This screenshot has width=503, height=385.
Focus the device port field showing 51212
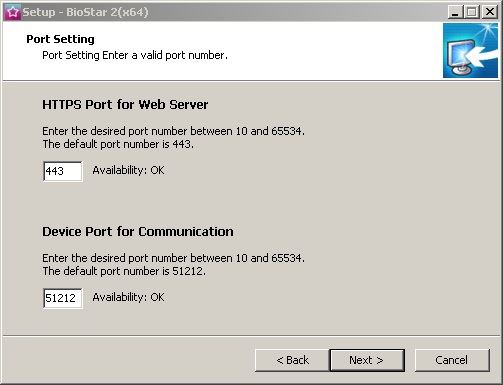click(x=63, y=298)
